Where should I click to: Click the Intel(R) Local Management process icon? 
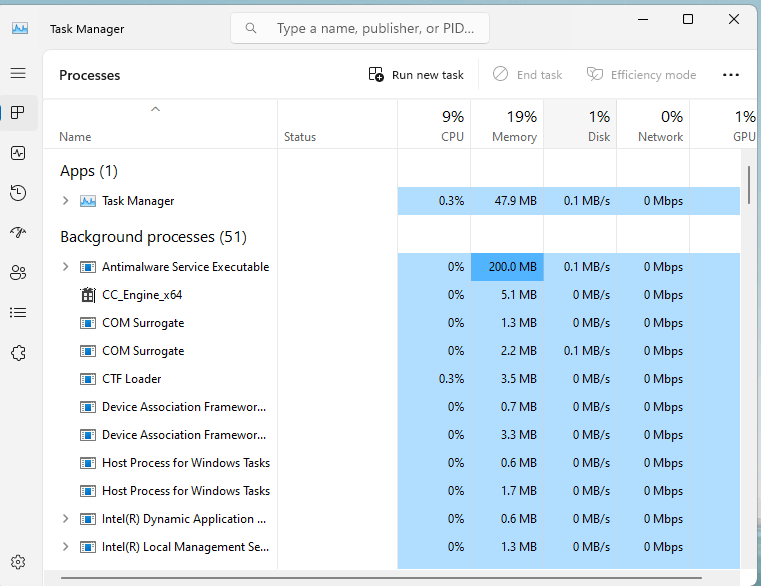pos(88,547)
